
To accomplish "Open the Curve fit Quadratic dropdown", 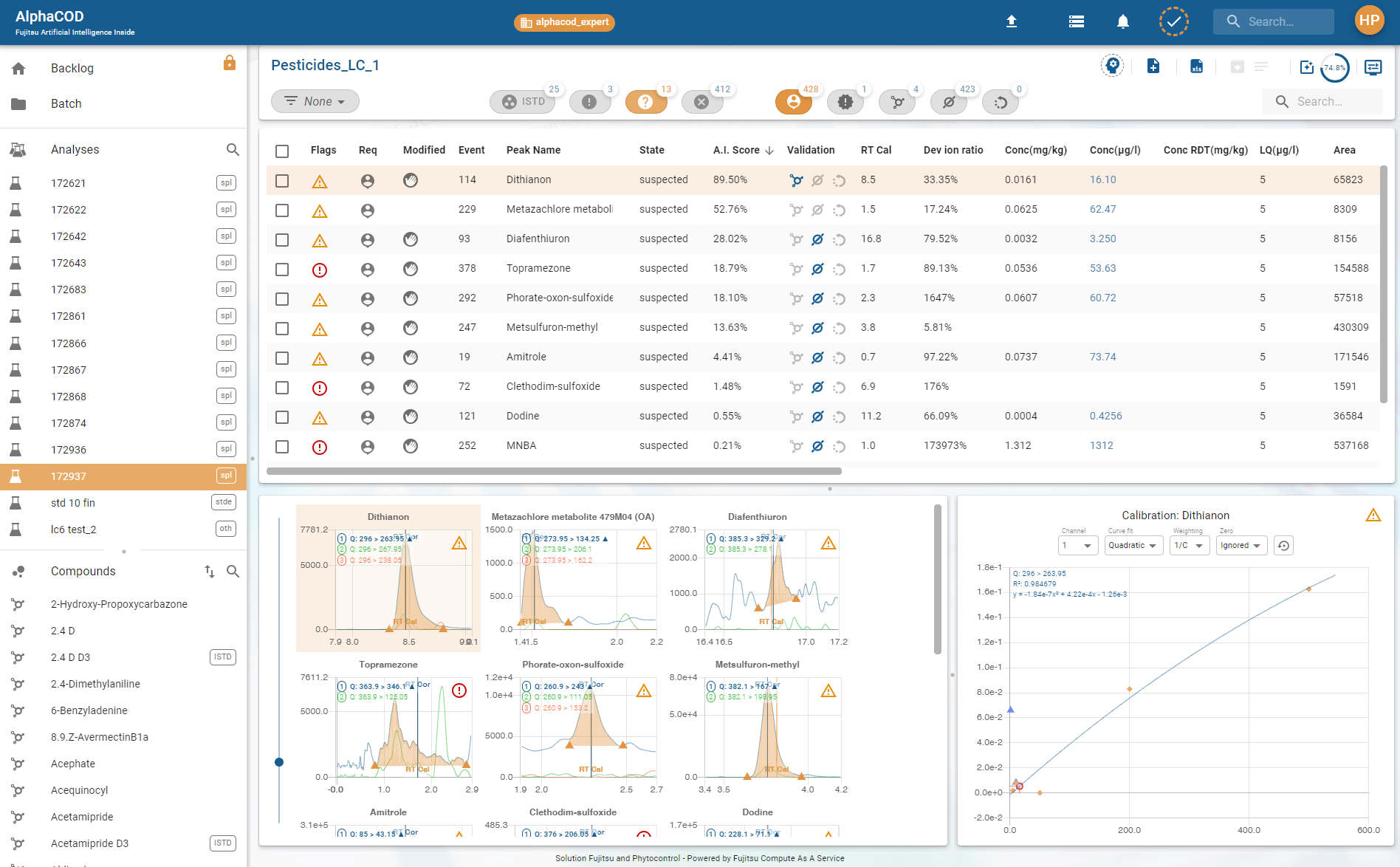I will click(x=1133, y=546).
